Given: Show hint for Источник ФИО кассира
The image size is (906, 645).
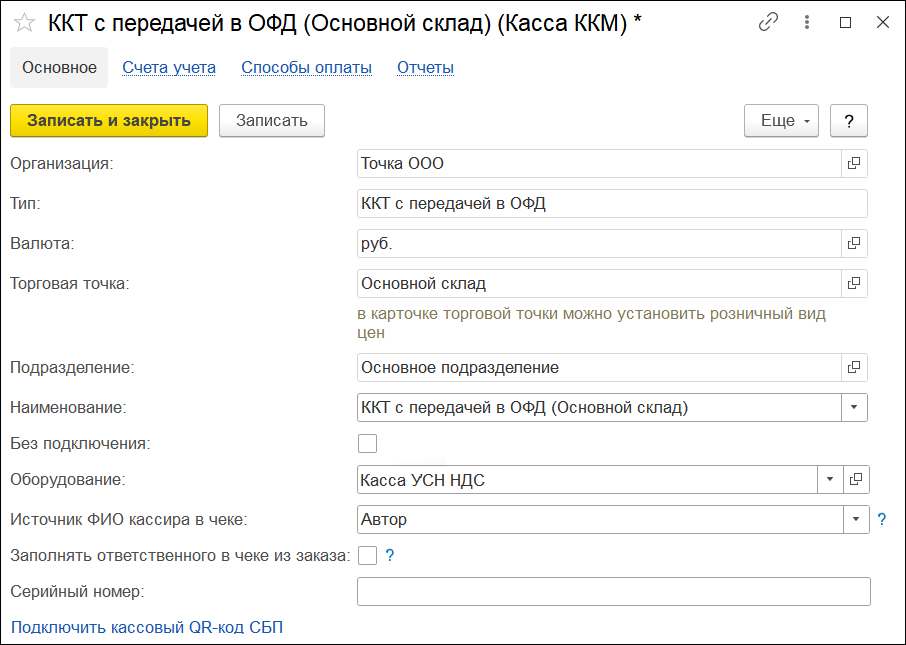Looking at the screenshot, I should [x=882, y=519].
